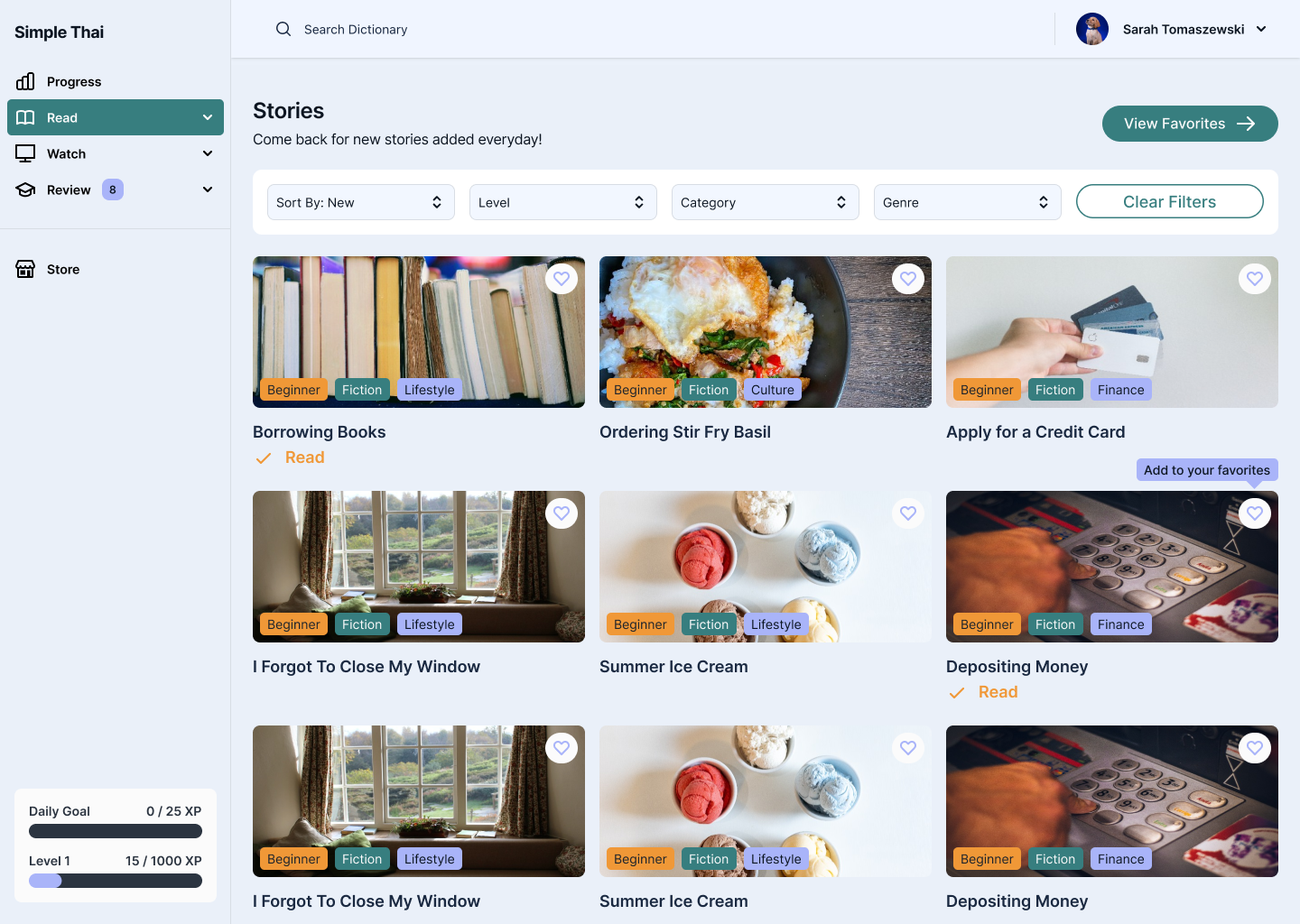Favorite the Borrowing Books story
The height and width of the screenshot is (924, 1300).
[562, 279]
